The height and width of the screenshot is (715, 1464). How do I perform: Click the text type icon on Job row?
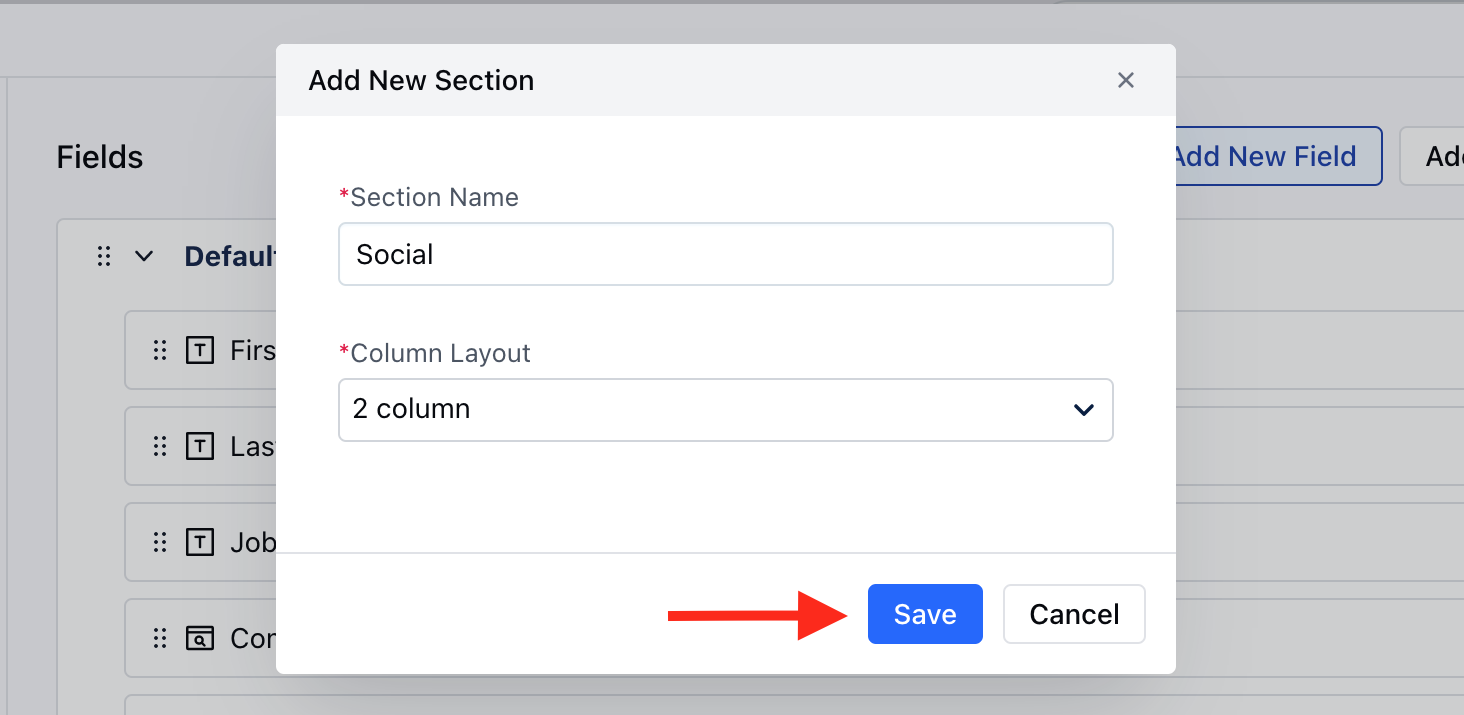200,542
